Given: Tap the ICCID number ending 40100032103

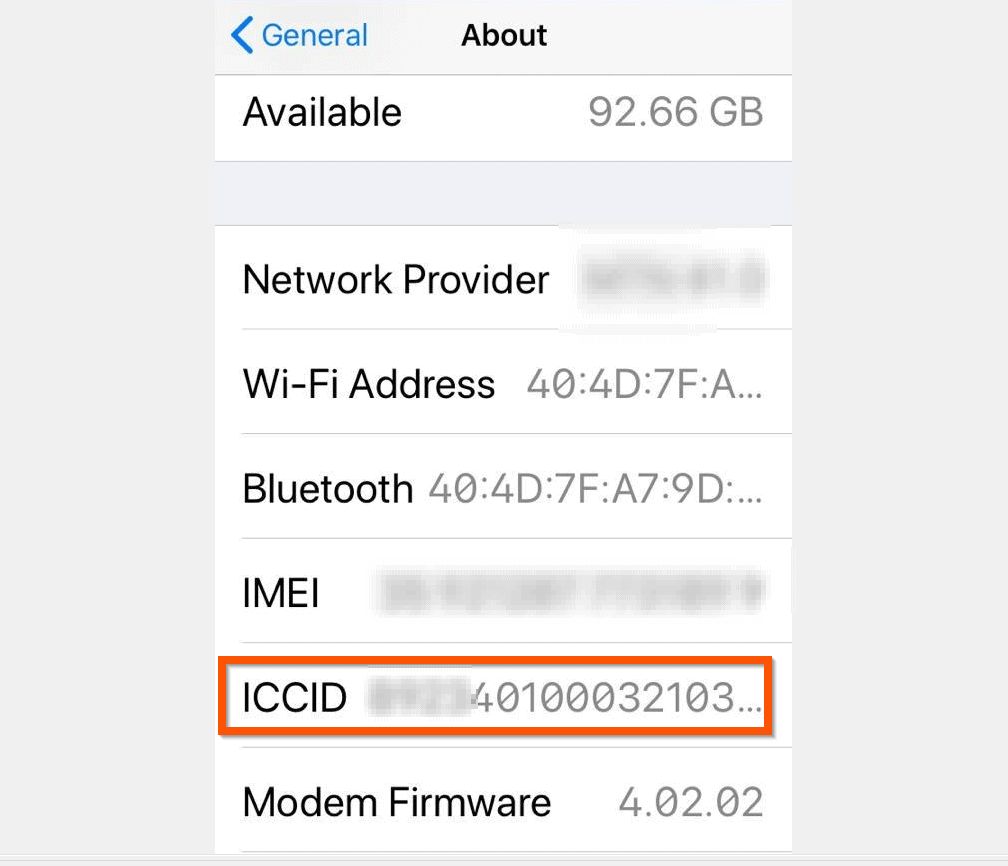Looking at the screenshot, I should pyautogui.click(x=617, y=698).
